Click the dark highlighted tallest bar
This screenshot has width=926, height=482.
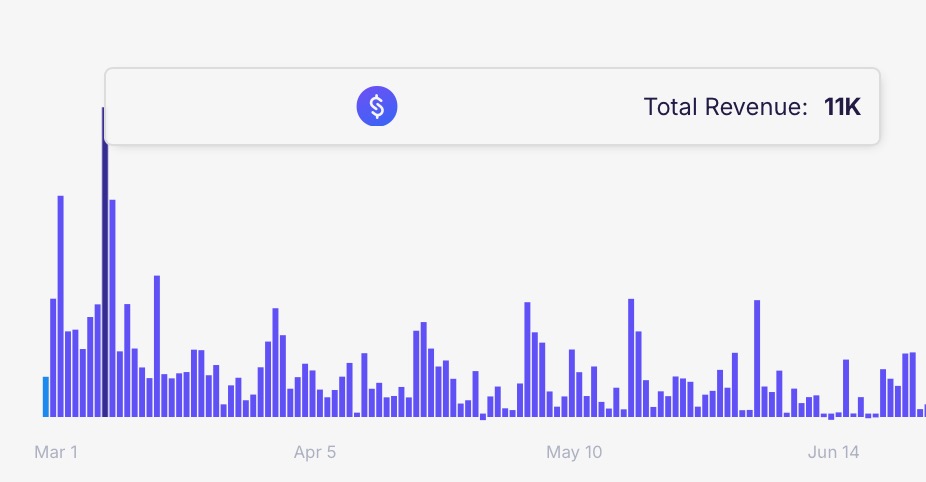(x=105, y=262)
